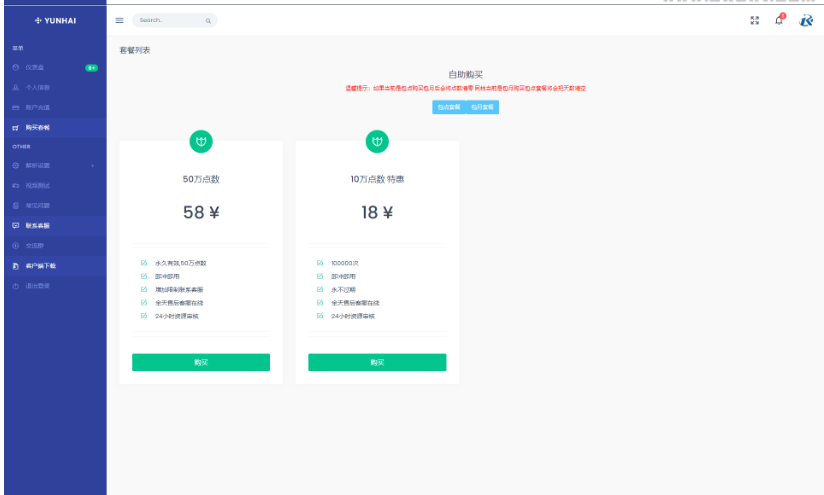Switch to the 包点套餐 tab

click(x=449, y=107)
